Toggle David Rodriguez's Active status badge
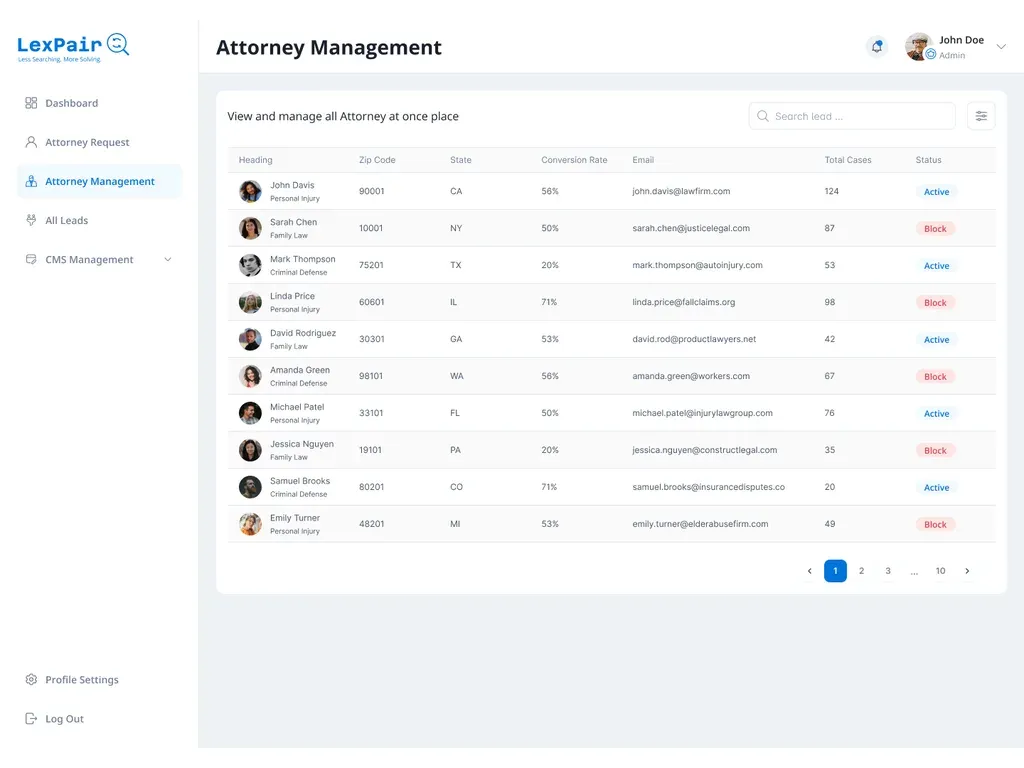Screen dimensions: 1024x768 point(936,340)
